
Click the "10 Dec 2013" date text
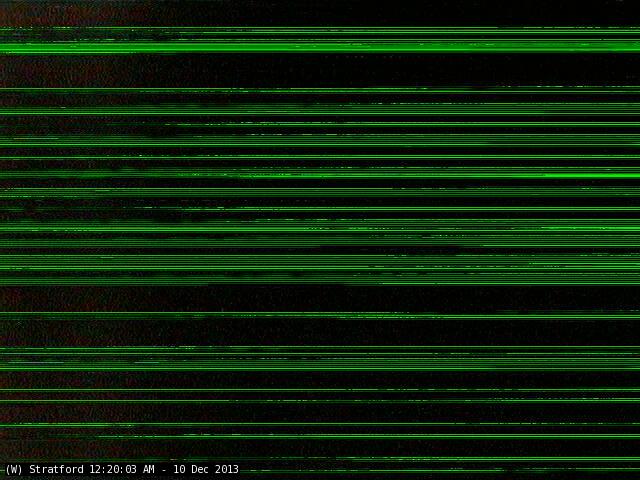[206, 469]
